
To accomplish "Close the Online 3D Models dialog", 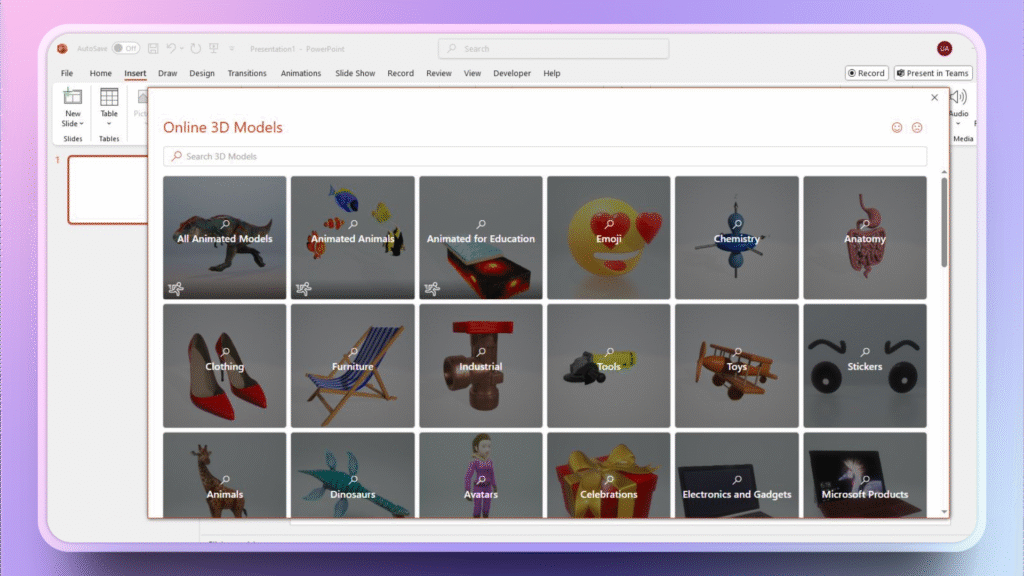I will [x=934, y=98].
